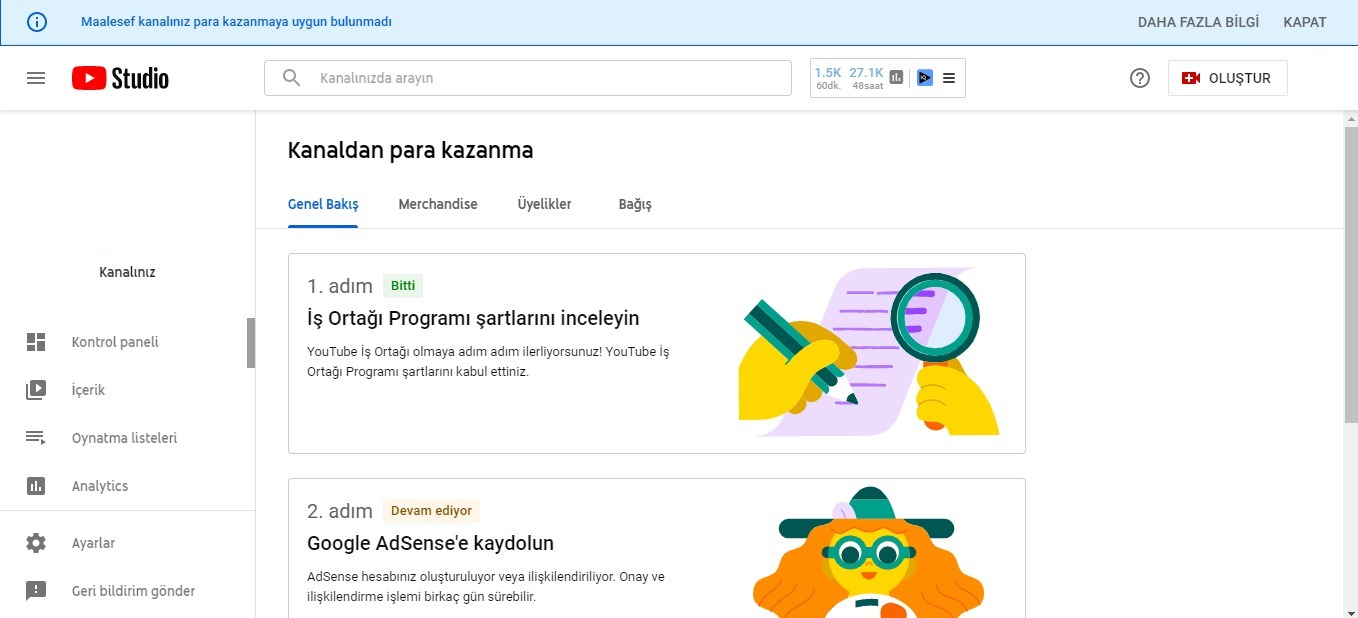The width and height of the screenshot is (1358, 618).
Task: Select the Bağış tab
Action: (635, 204)
